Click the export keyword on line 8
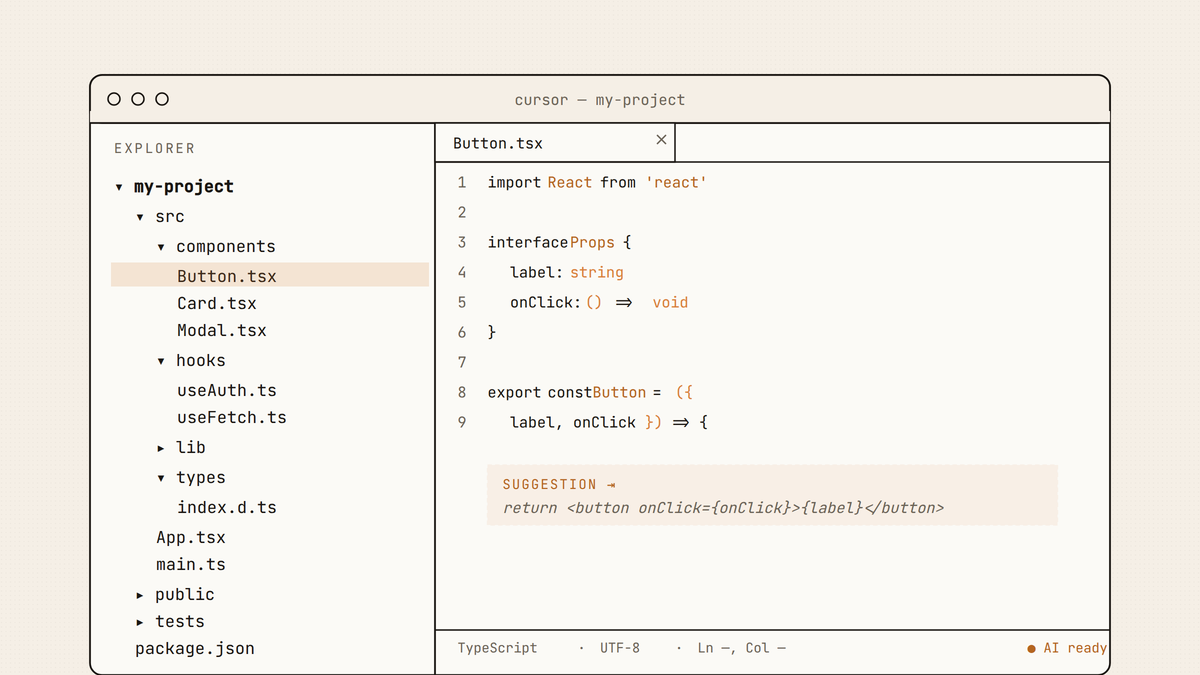The width and height of the screenshot is (1200, 675). (x=515, y=392)
